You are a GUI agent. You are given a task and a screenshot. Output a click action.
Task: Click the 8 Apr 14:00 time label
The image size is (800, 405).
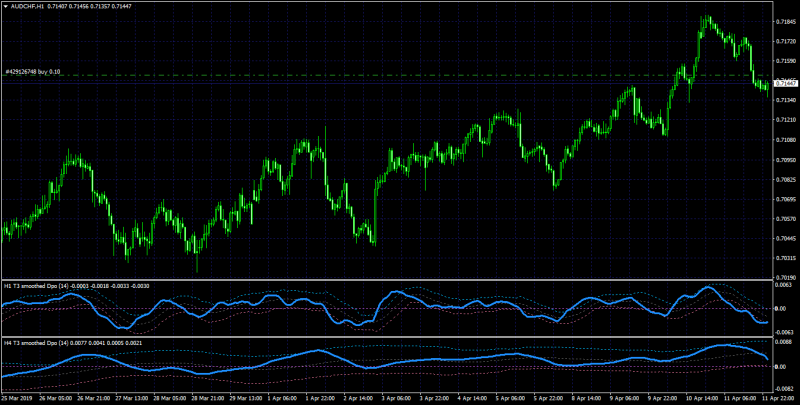tap(586, 397)
